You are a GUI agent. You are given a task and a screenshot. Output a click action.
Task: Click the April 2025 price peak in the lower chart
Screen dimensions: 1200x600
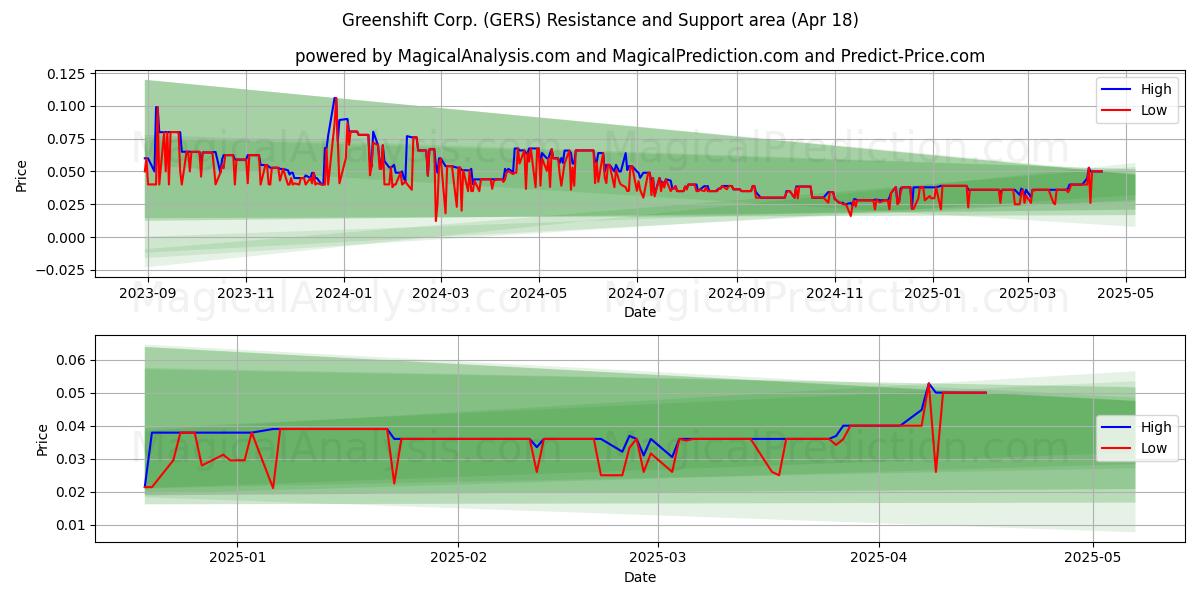click(x=928, y=383)
